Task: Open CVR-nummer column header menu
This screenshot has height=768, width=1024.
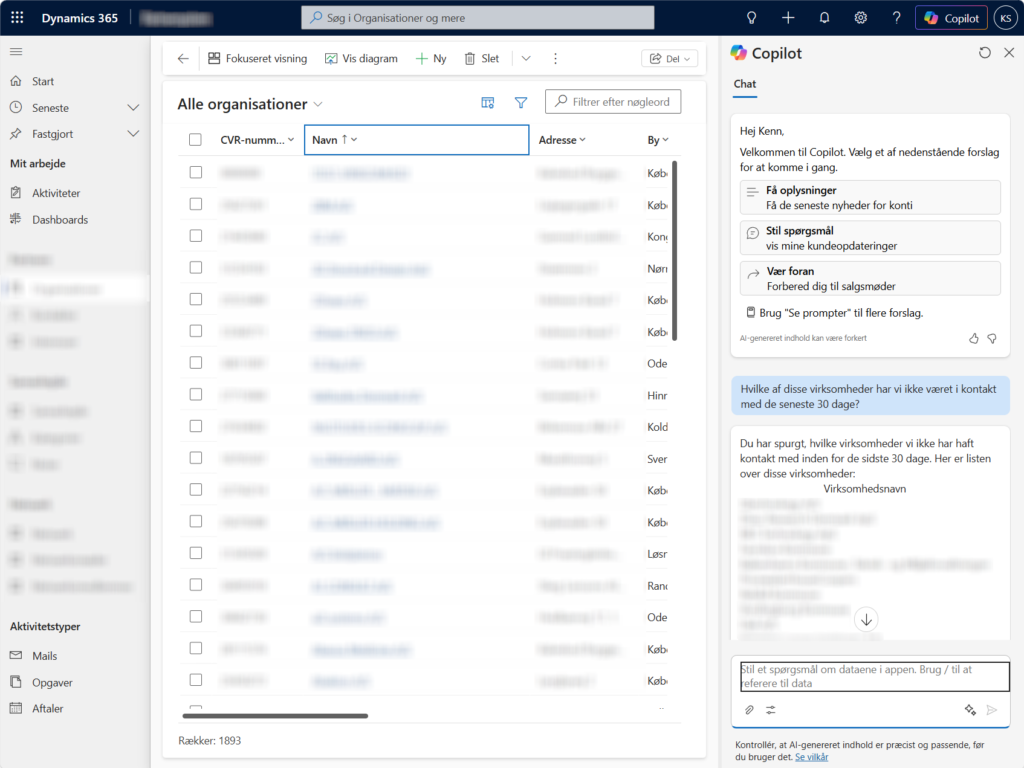Action: [257, 140]
